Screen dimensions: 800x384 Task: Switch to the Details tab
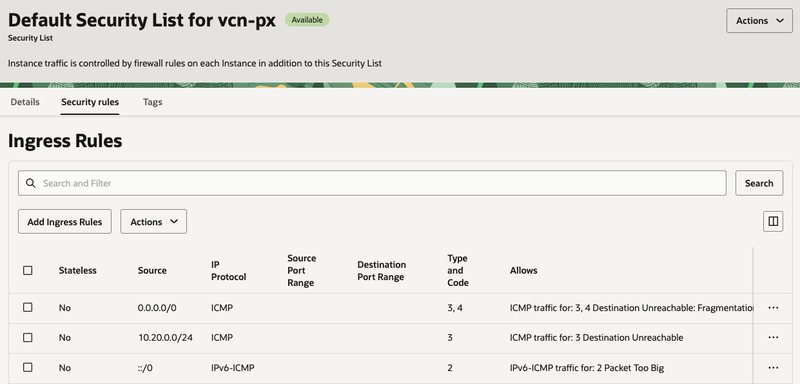(x=25, y=102)
